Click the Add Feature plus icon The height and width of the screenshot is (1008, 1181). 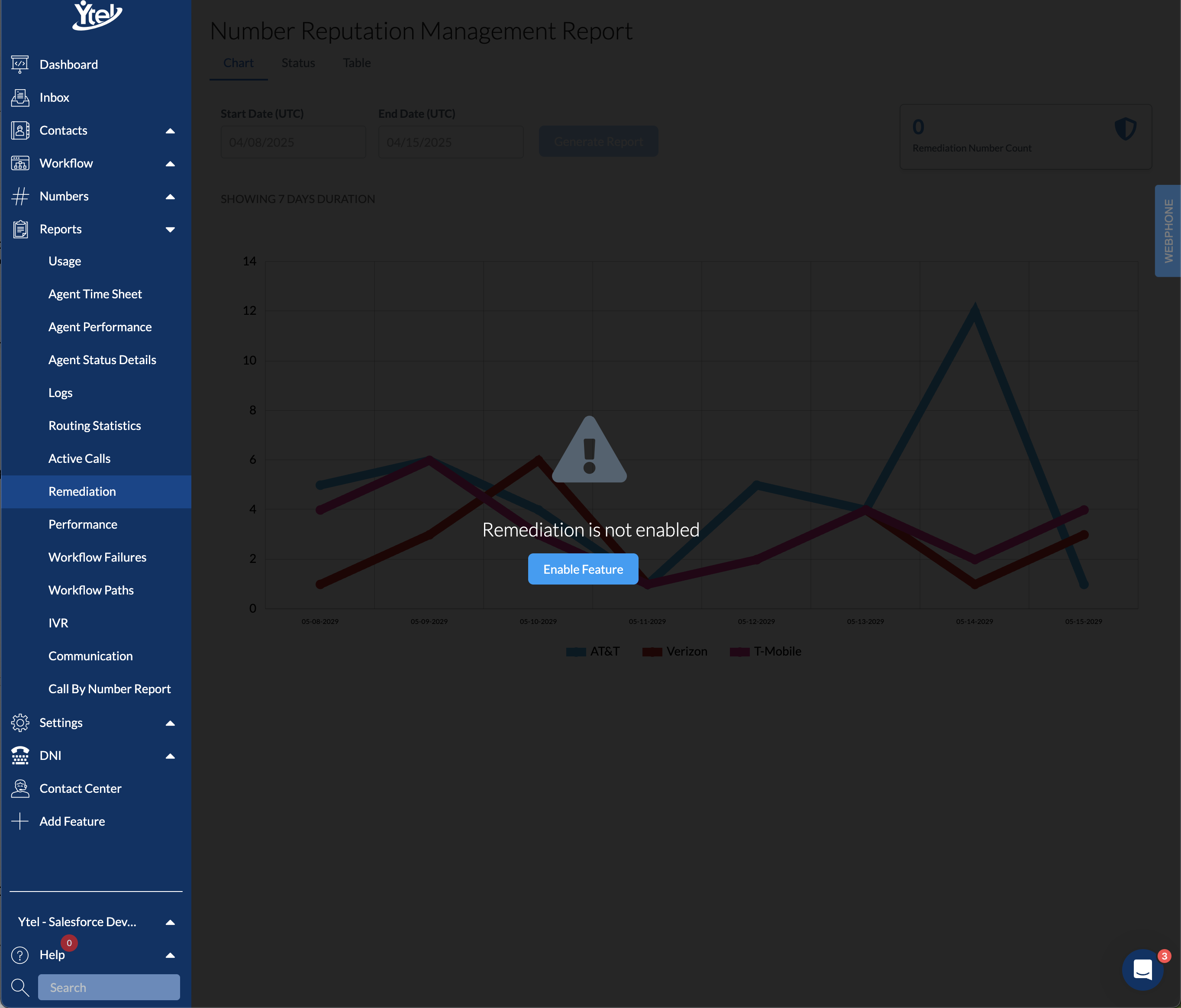[20, 821]
